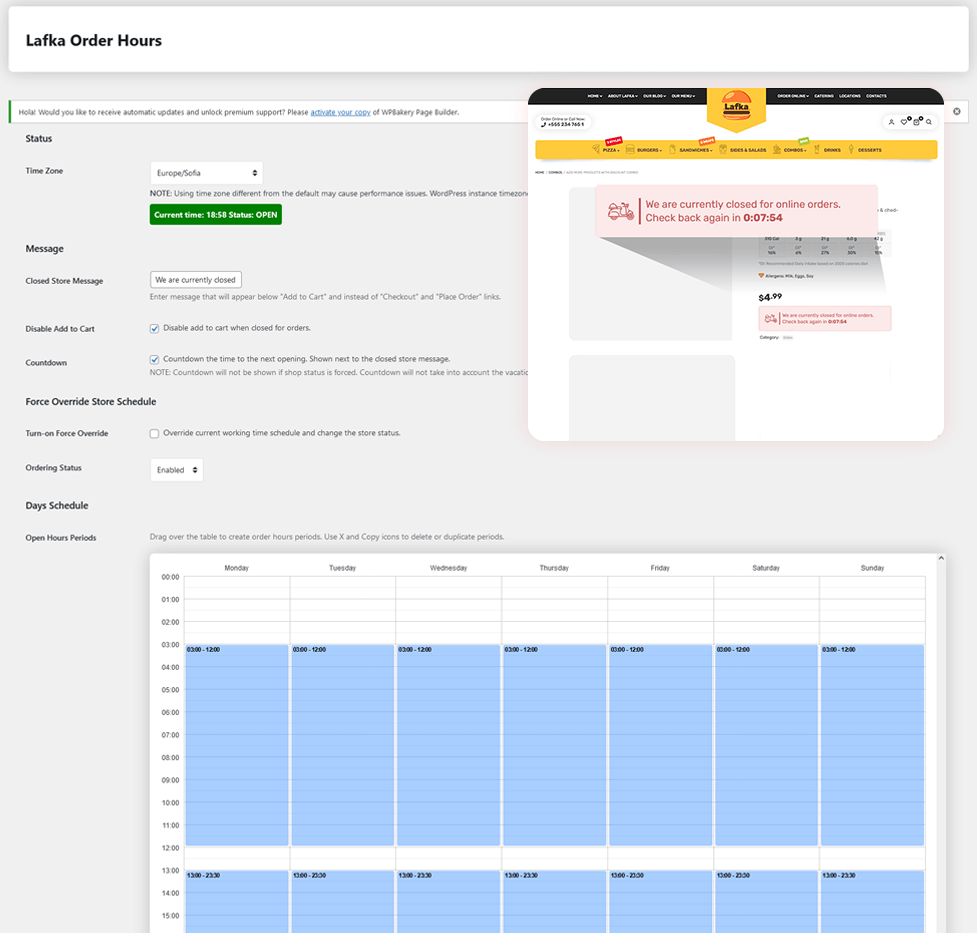Enable the Force Override checkbox
The width and height of the screenshot is (977, 933).
(155, 433)
